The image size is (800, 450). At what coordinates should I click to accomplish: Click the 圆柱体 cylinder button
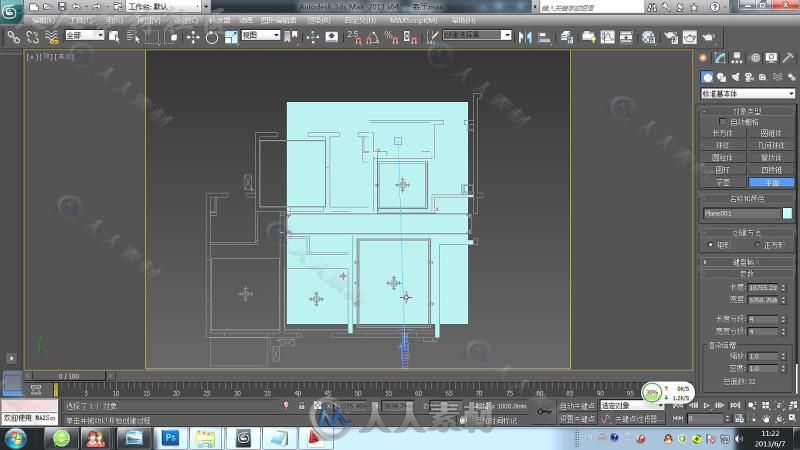pos(722,158)
